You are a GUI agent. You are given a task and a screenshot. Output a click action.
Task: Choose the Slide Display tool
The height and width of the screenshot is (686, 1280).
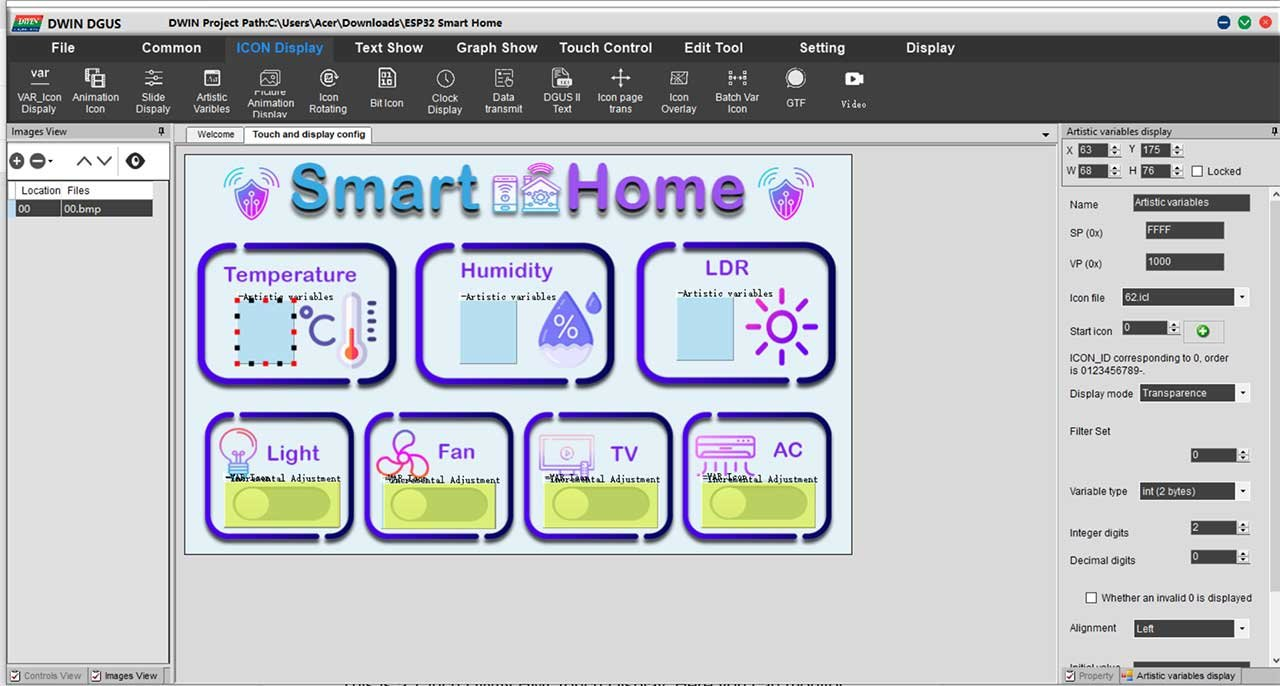pos(153,89)
